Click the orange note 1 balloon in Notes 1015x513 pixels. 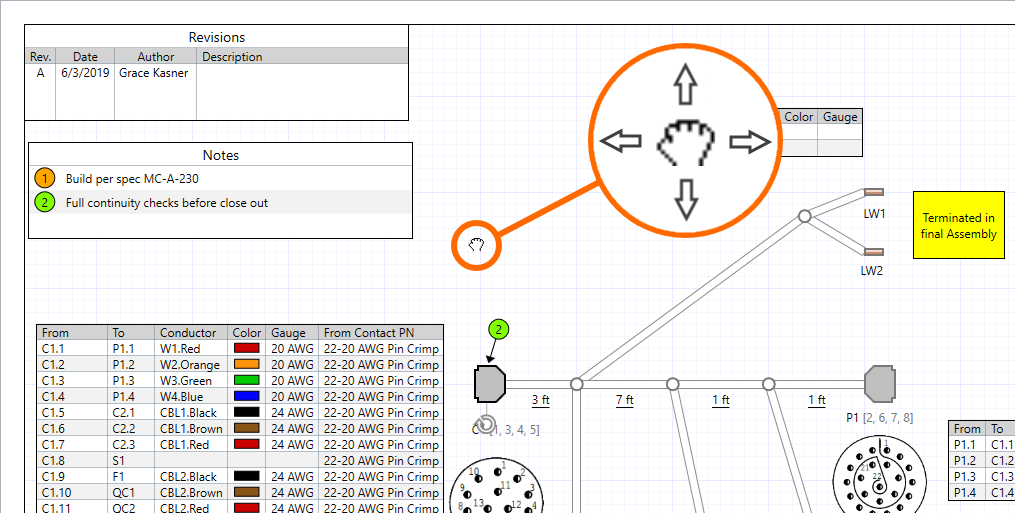[x=44, y=179]
